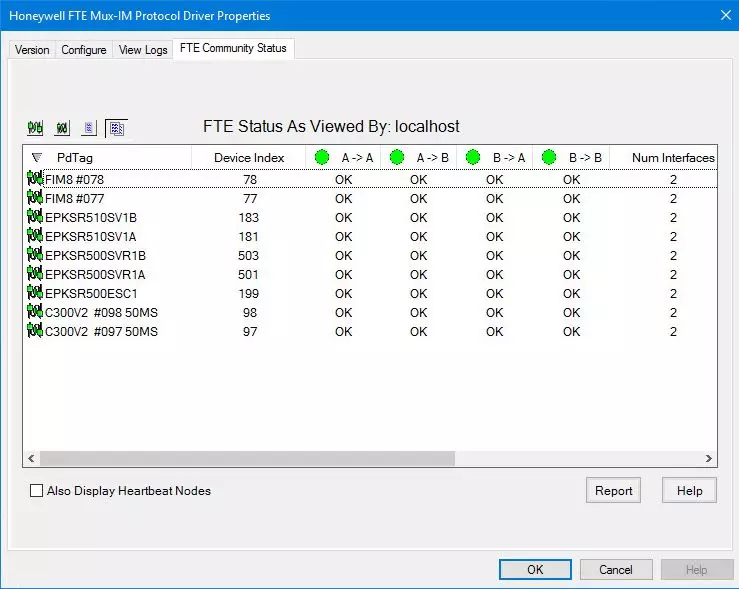This screenshot has height=589, width=739.
Task: Click the Report button
Action: point(614,491)
